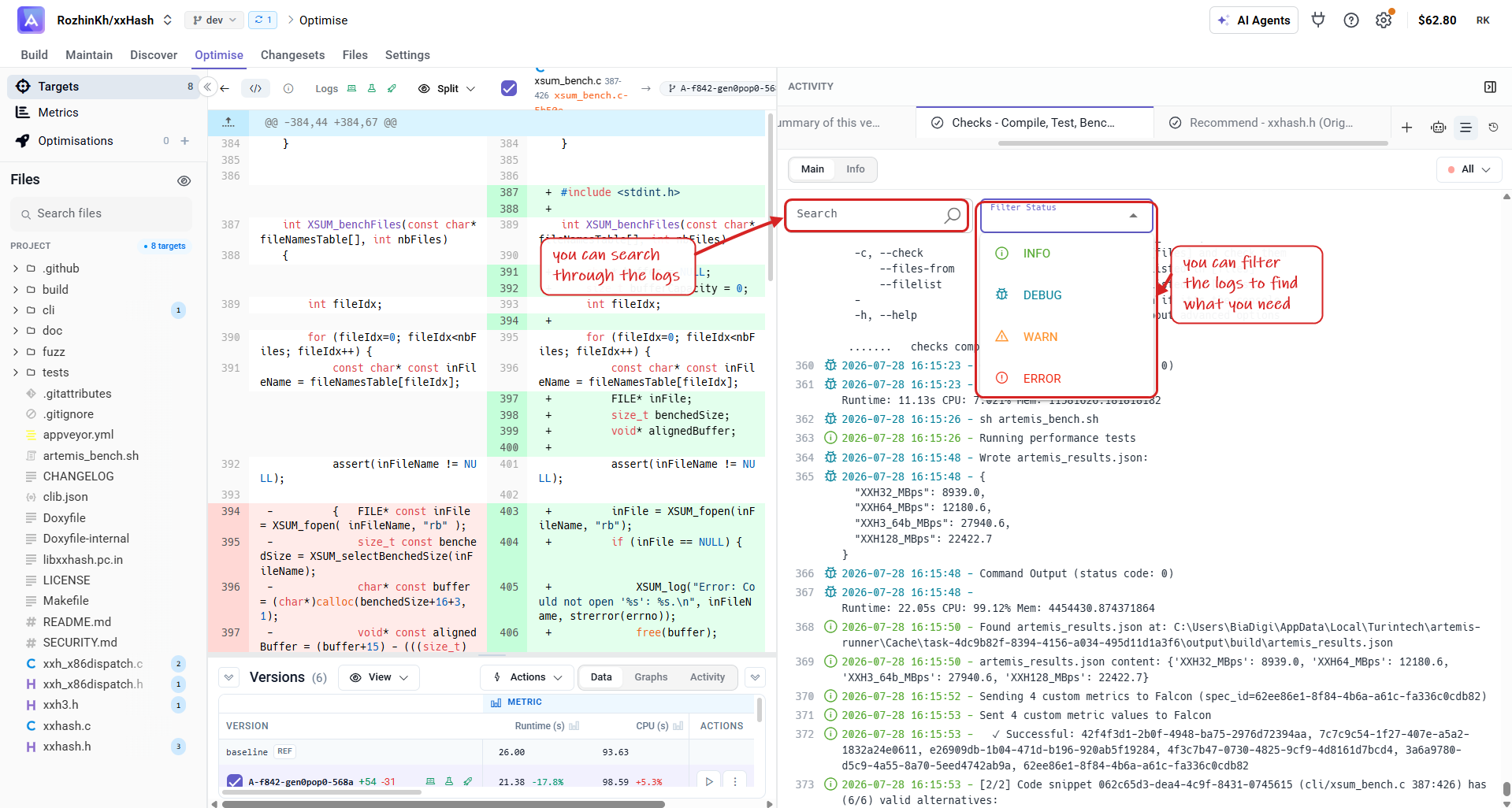The height and width of the screenshot is (808, 1512).
Task: Switch Versions panel to Graphs view
Action: [x=651, y=677]
